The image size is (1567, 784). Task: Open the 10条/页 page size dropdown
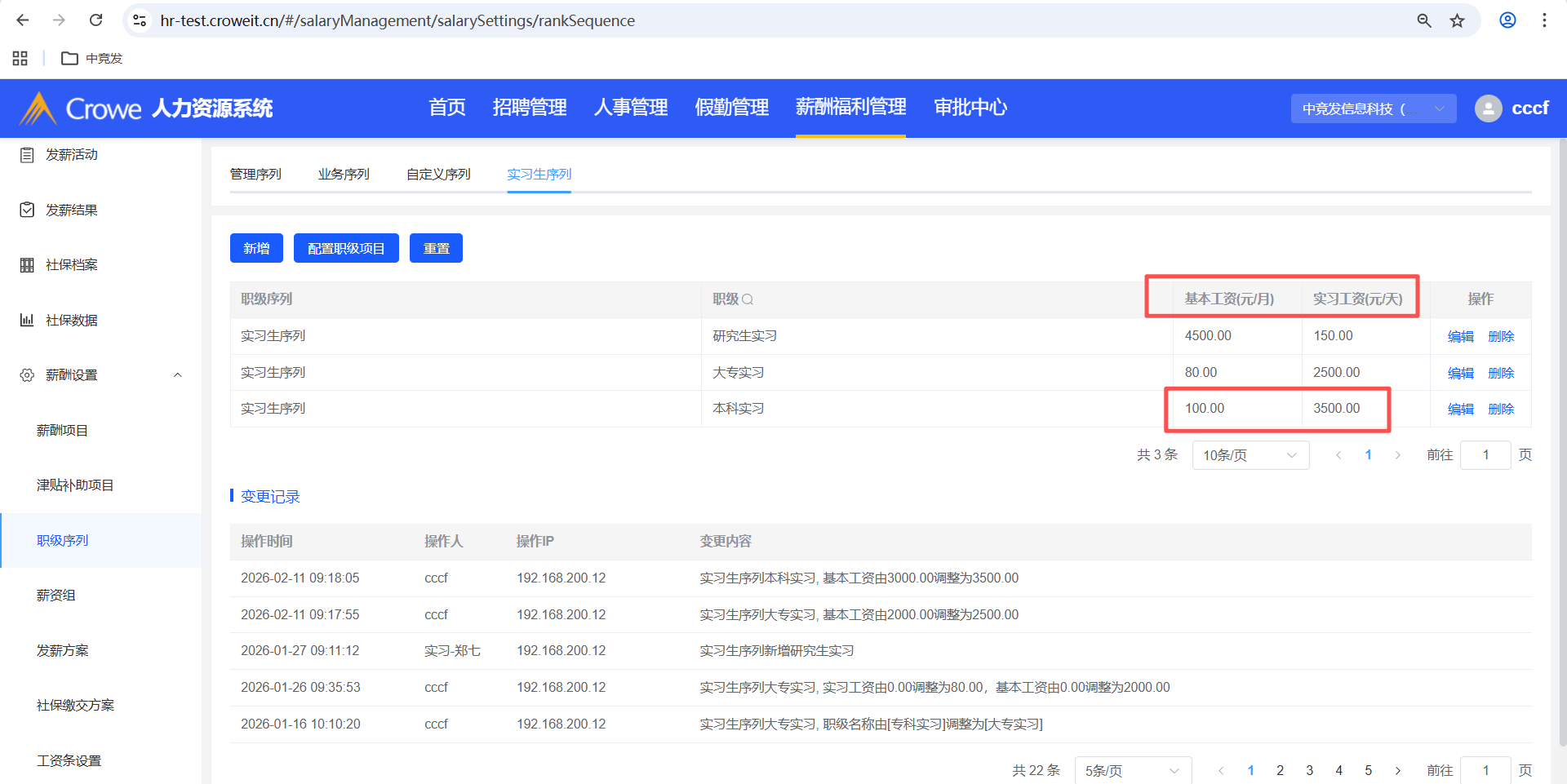(x=1250, y=455)
